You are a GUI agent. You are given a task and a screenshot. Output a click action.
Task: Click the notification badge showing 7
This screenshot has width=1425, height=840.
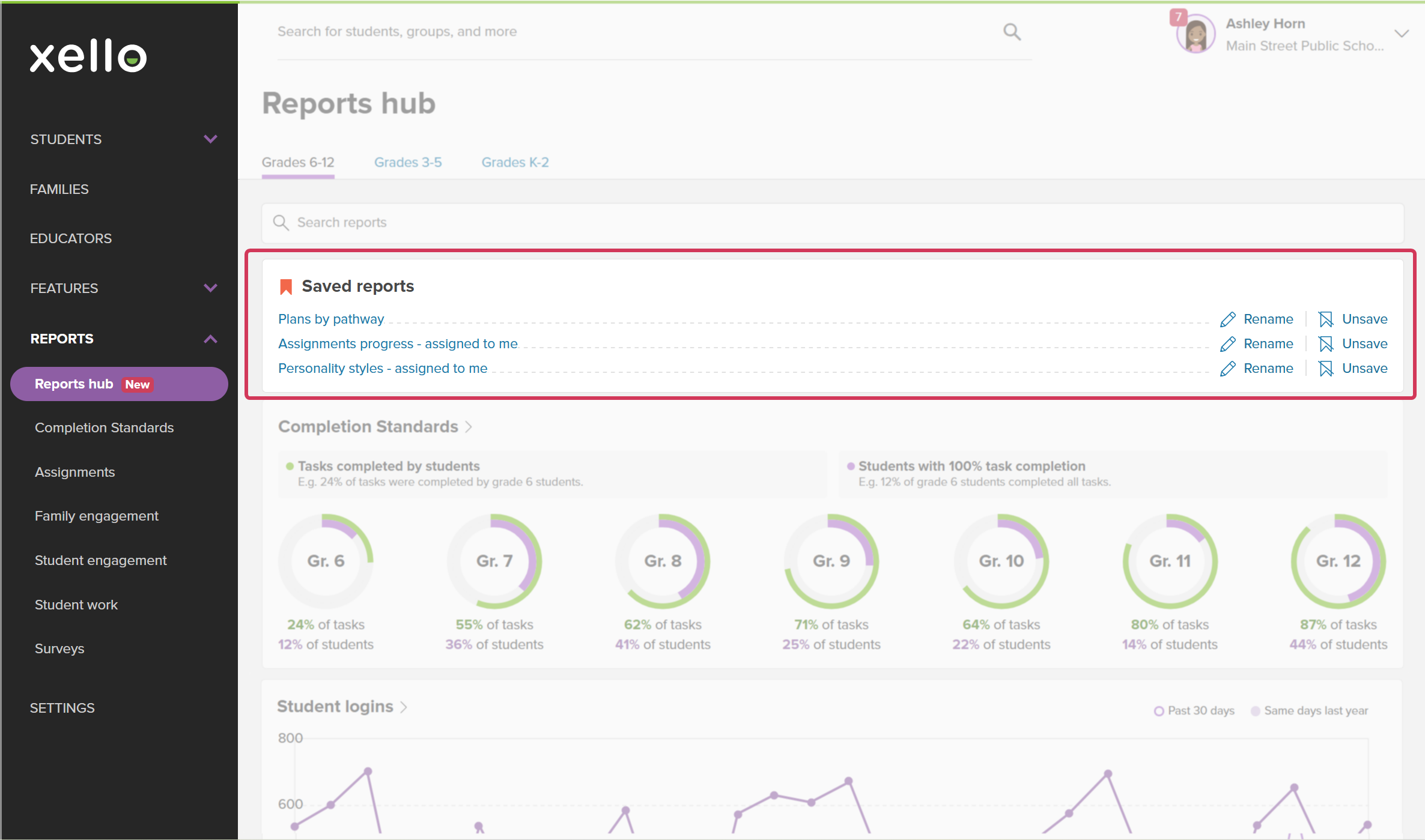(x=1178, y=17)
